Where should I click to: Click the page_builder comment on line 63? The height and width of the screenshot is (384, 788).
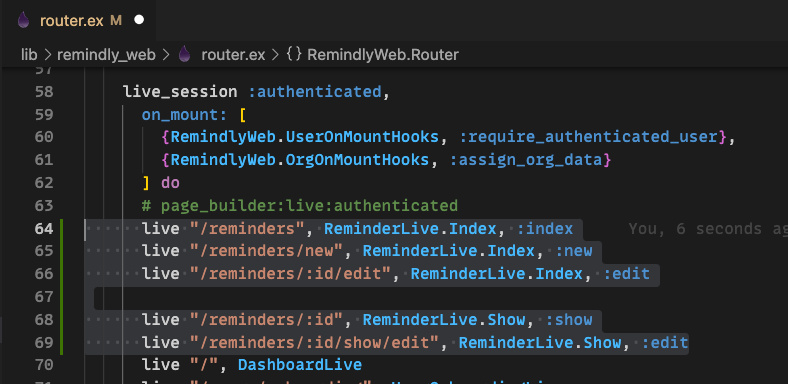tap(300, 206)
